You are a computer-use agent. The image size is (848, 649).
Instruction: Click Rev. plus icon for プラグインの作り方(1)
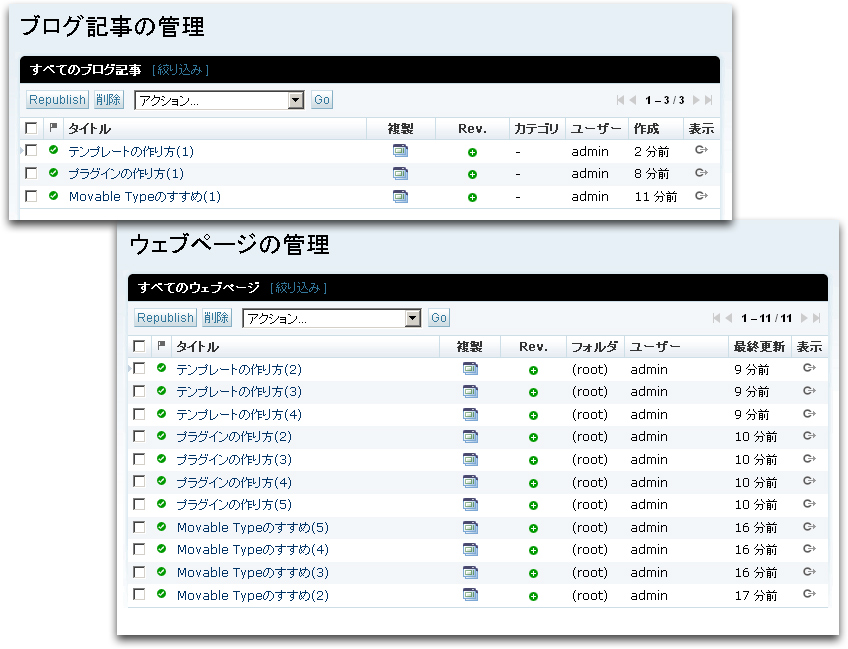pos(472,174)
